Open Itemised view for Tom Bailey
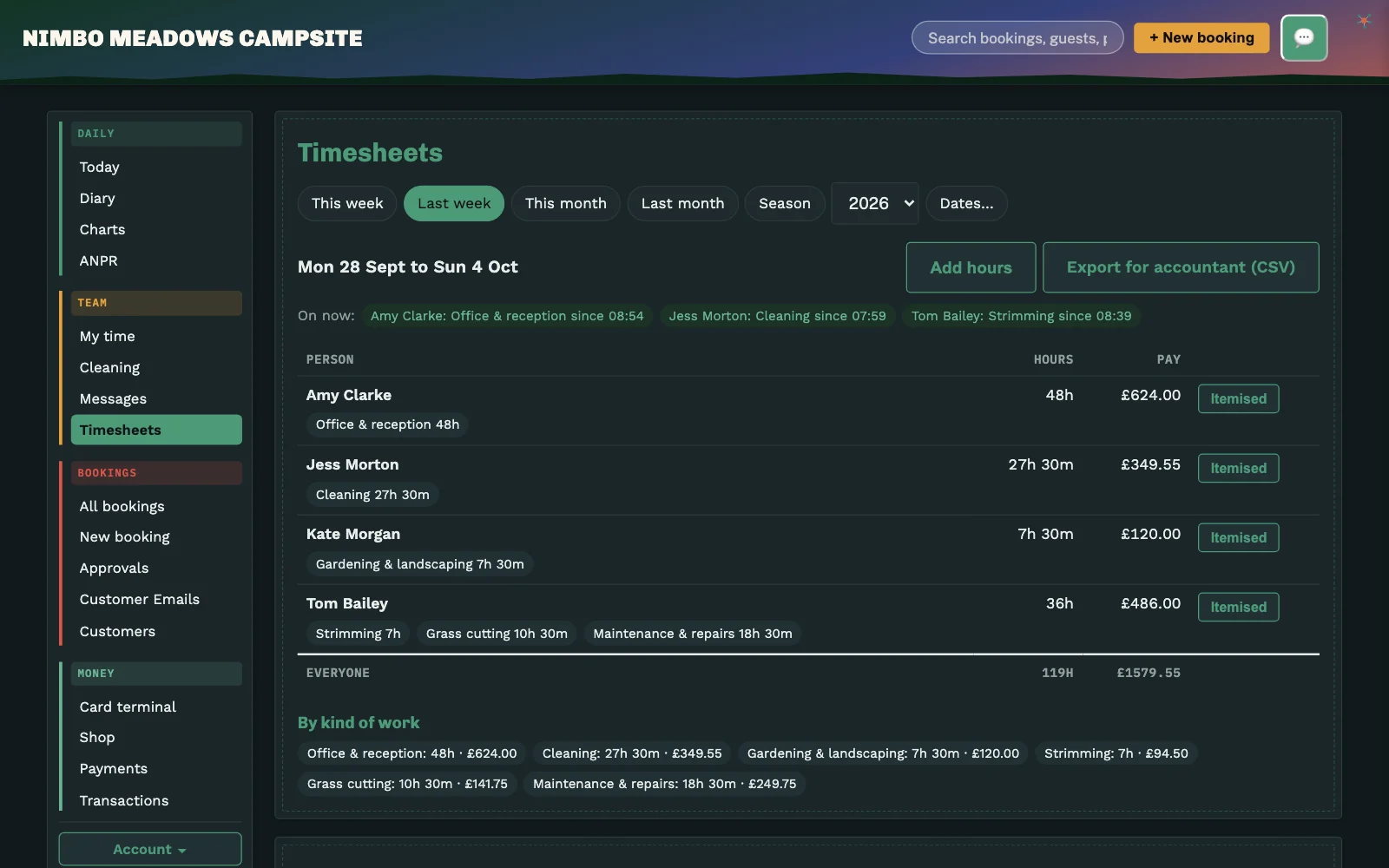This screenshot has width=1389, height=868. 1238,607
